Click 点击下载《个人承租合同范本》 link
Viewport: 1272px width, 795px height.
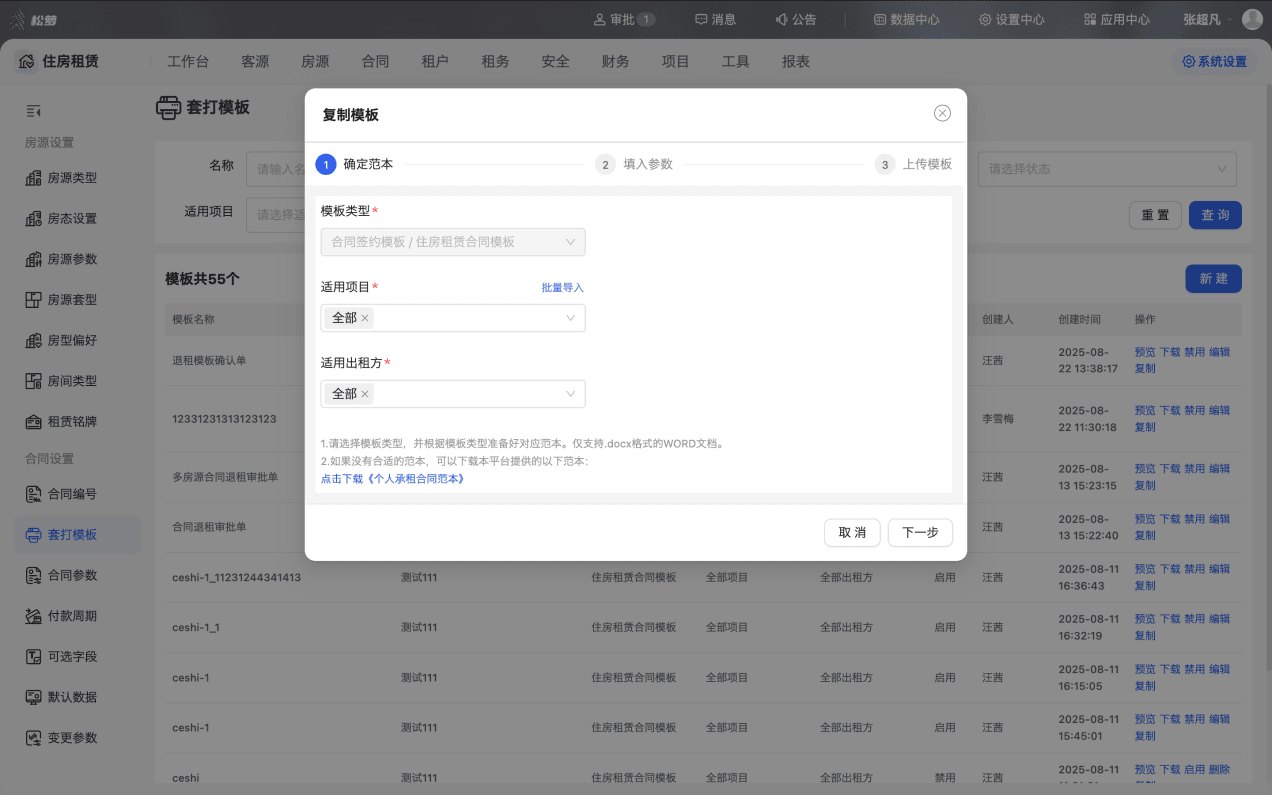pyautogui.click(x=392, y=479)
